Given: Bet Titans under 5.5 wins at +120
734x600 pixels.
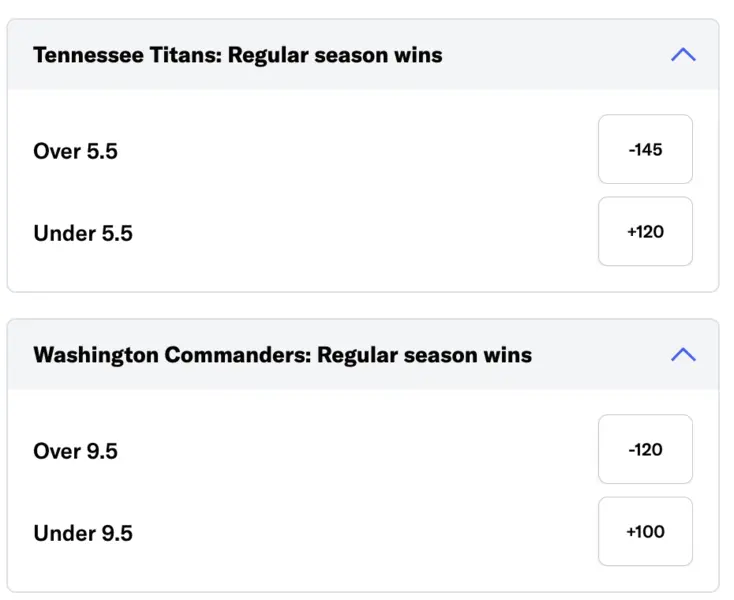Looking at the screenshot, I should click(x=645, y=232).
